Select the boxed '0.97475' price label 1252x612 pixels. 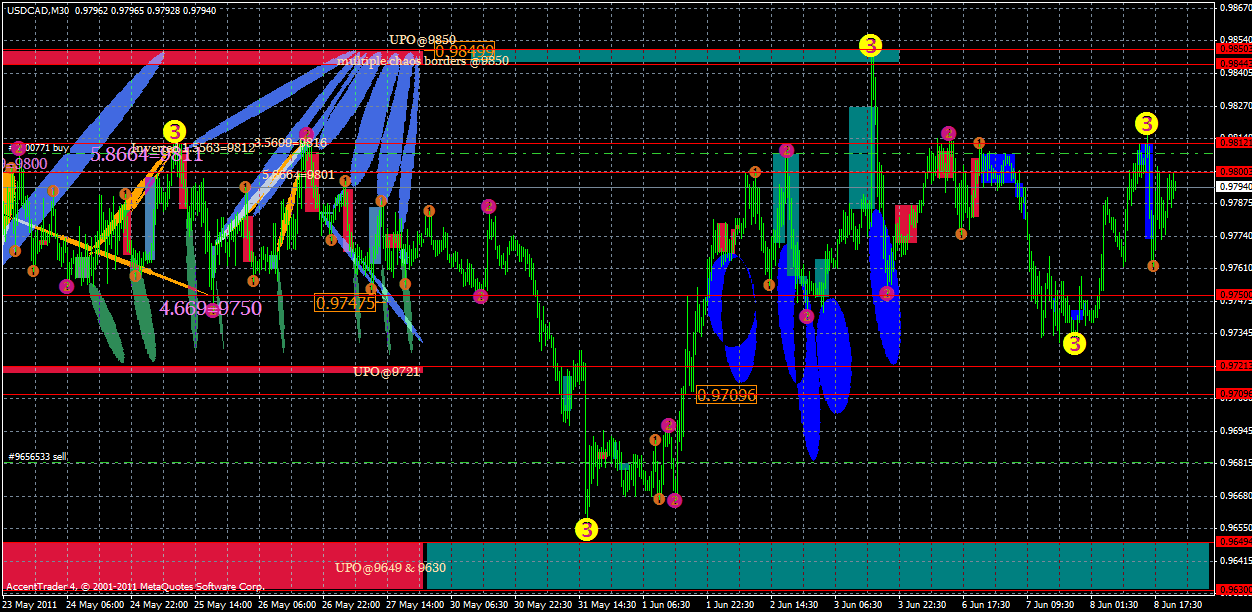pos(344,300)
